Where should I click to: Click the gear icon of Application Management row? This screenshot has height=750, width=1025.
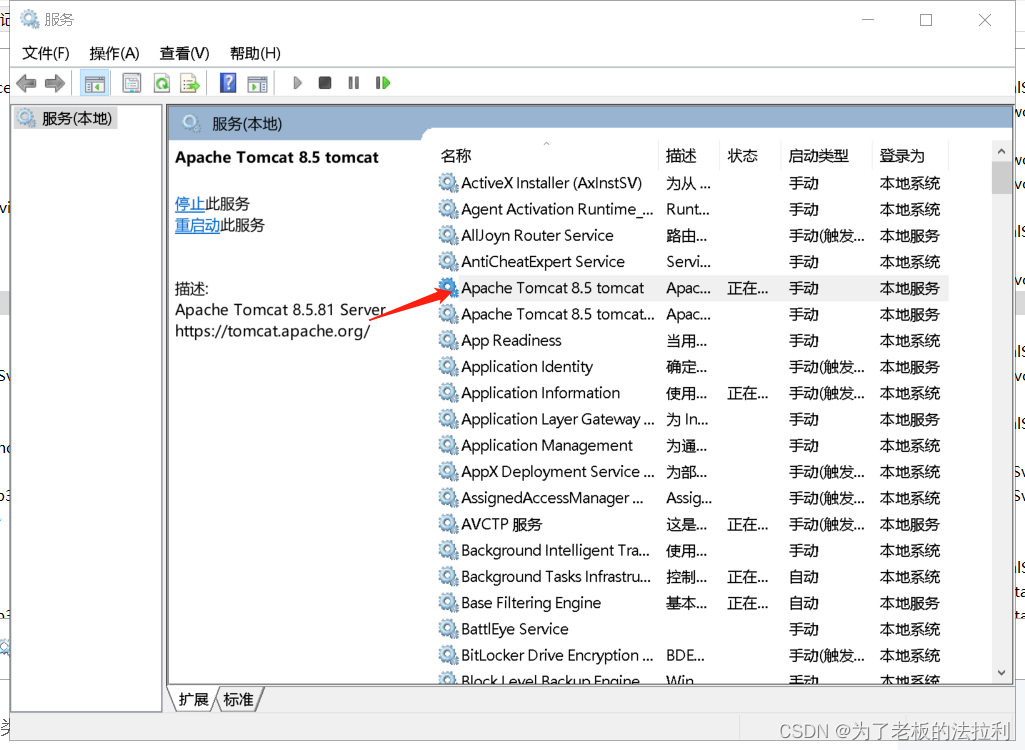[x=448, y=445]
